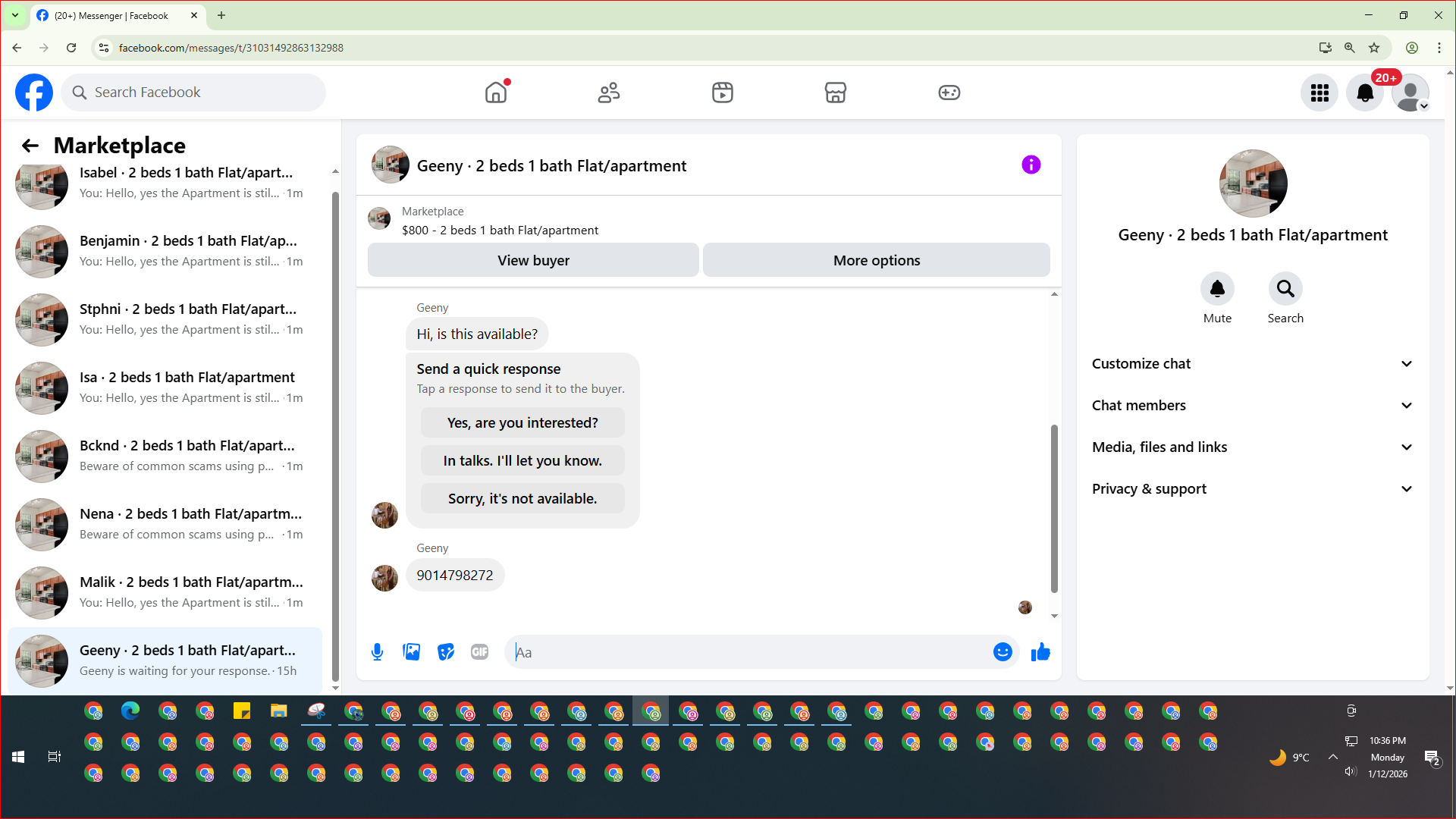This screenshot has width=1456, height=819.
Task: Expand the Customize chat section
Action: coord(1253,364)
